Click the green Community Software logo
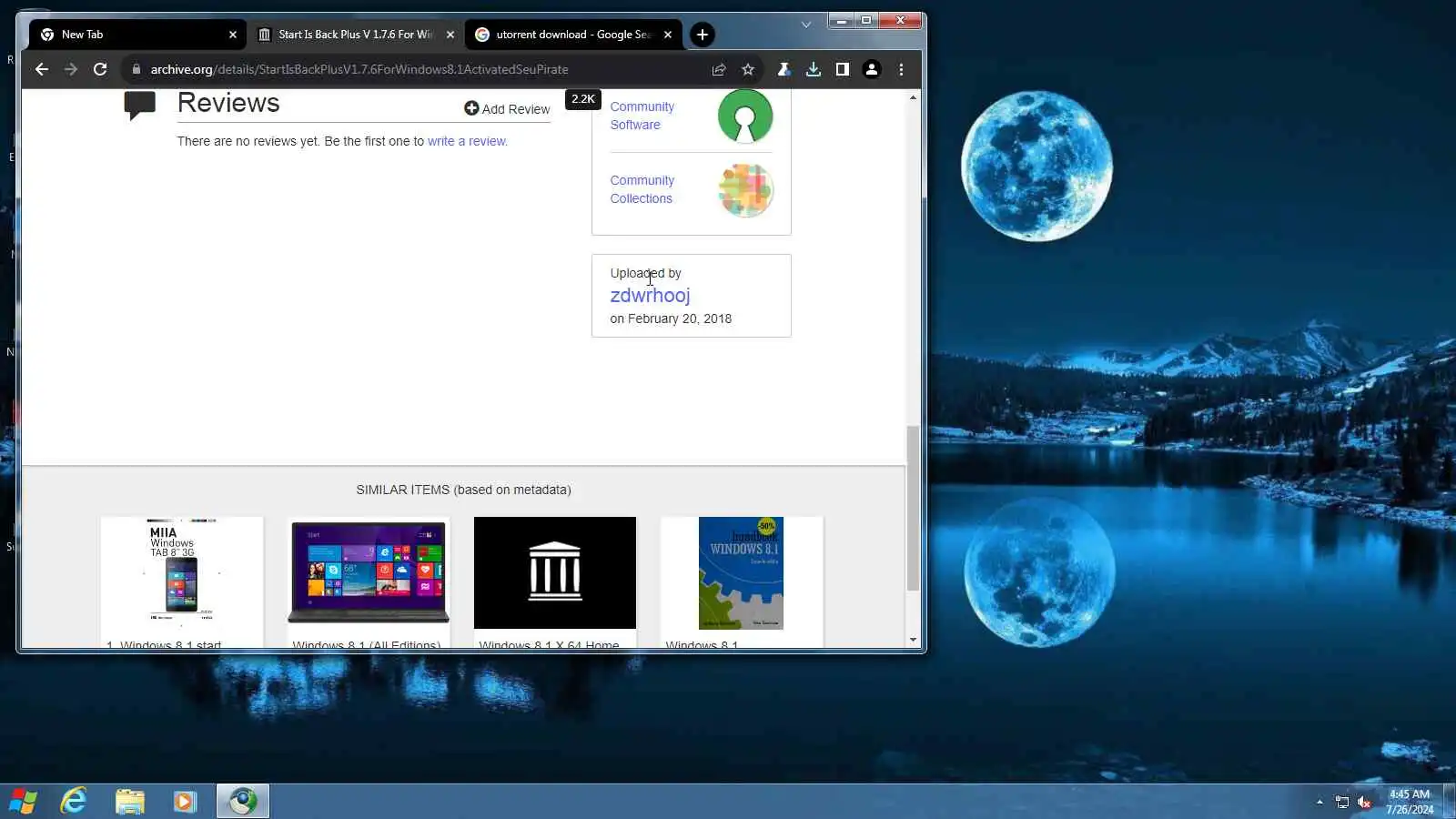 (745, 116)
